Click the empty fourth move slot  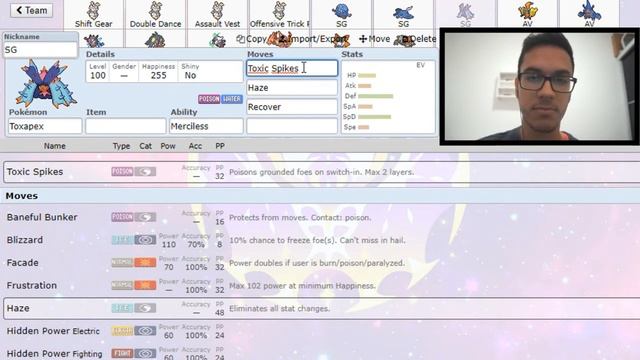coord(292,126)
